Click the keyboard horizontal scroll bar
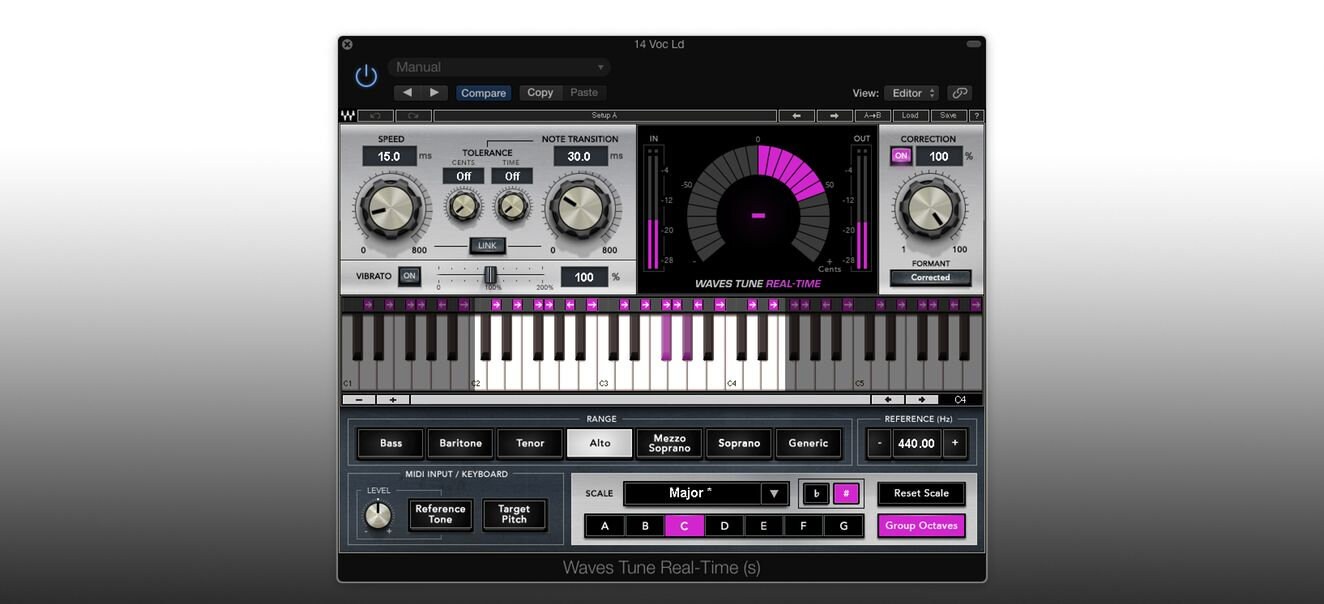The image size is (1324, 604). (640, 399)
